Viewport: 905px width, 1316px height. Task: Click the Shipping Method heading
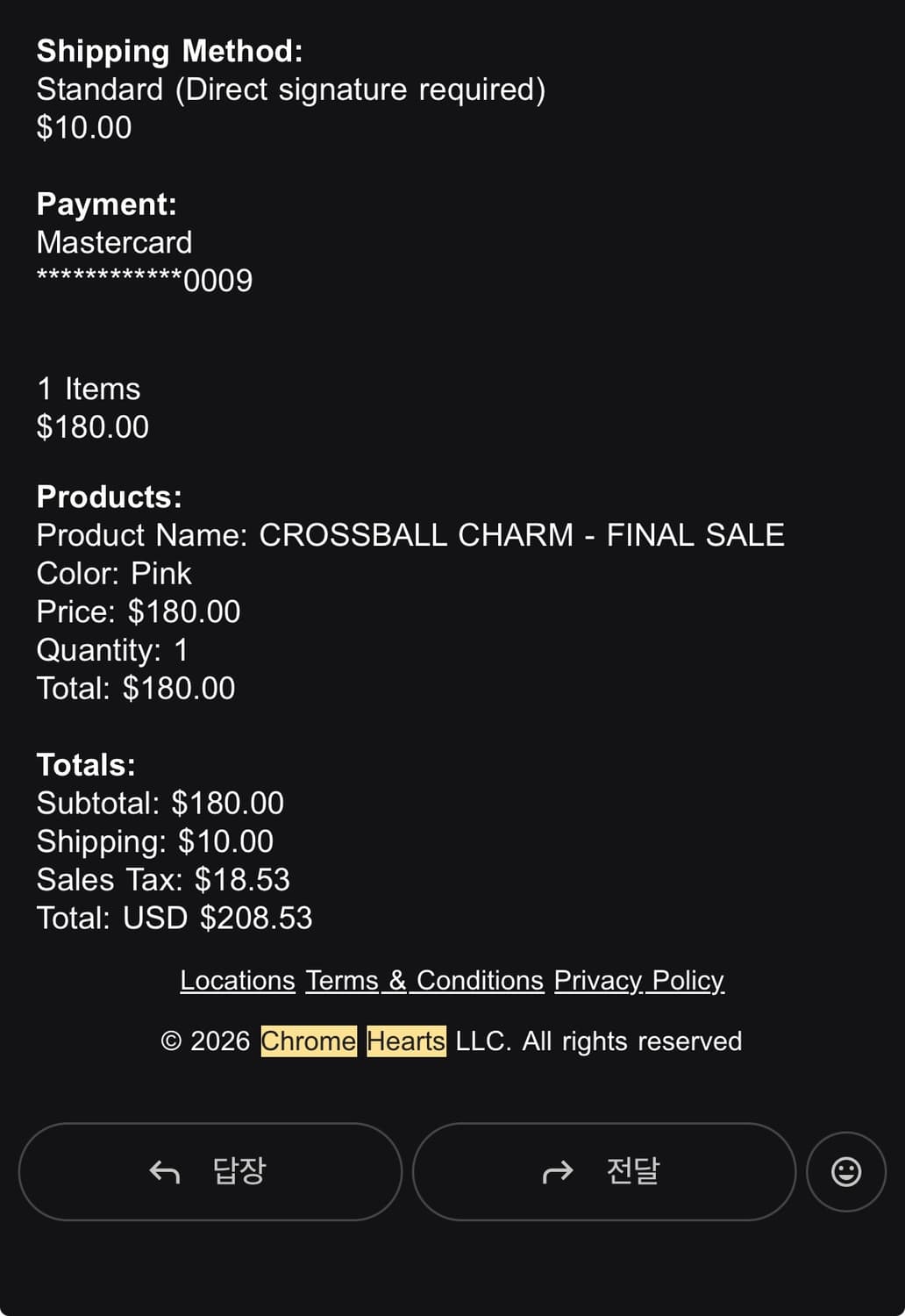pyautogui.click(x=169, y=51)
